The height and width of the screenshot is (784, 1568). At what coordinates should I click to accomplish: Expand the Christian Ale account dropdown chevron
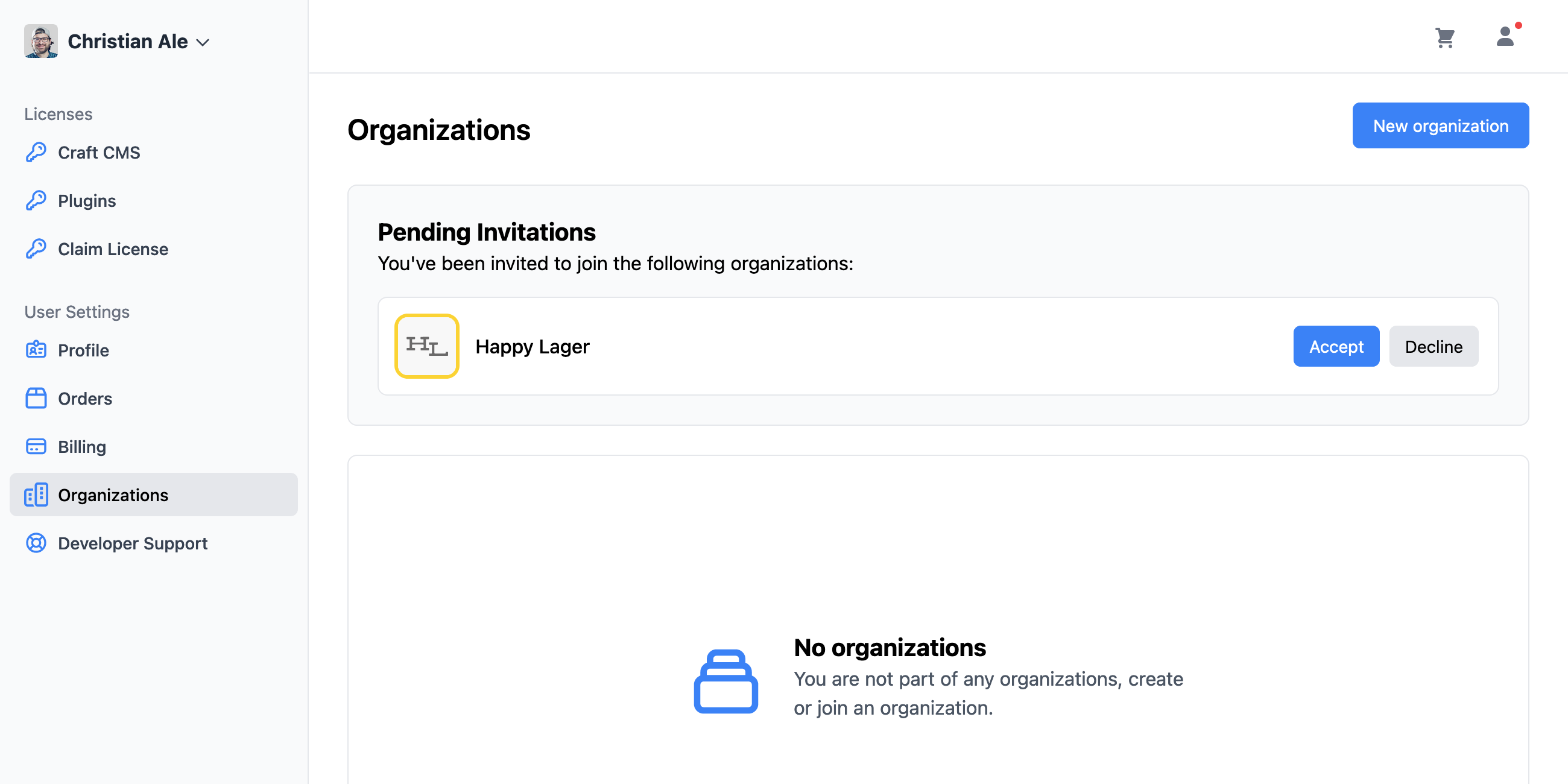tap(203, 42)
